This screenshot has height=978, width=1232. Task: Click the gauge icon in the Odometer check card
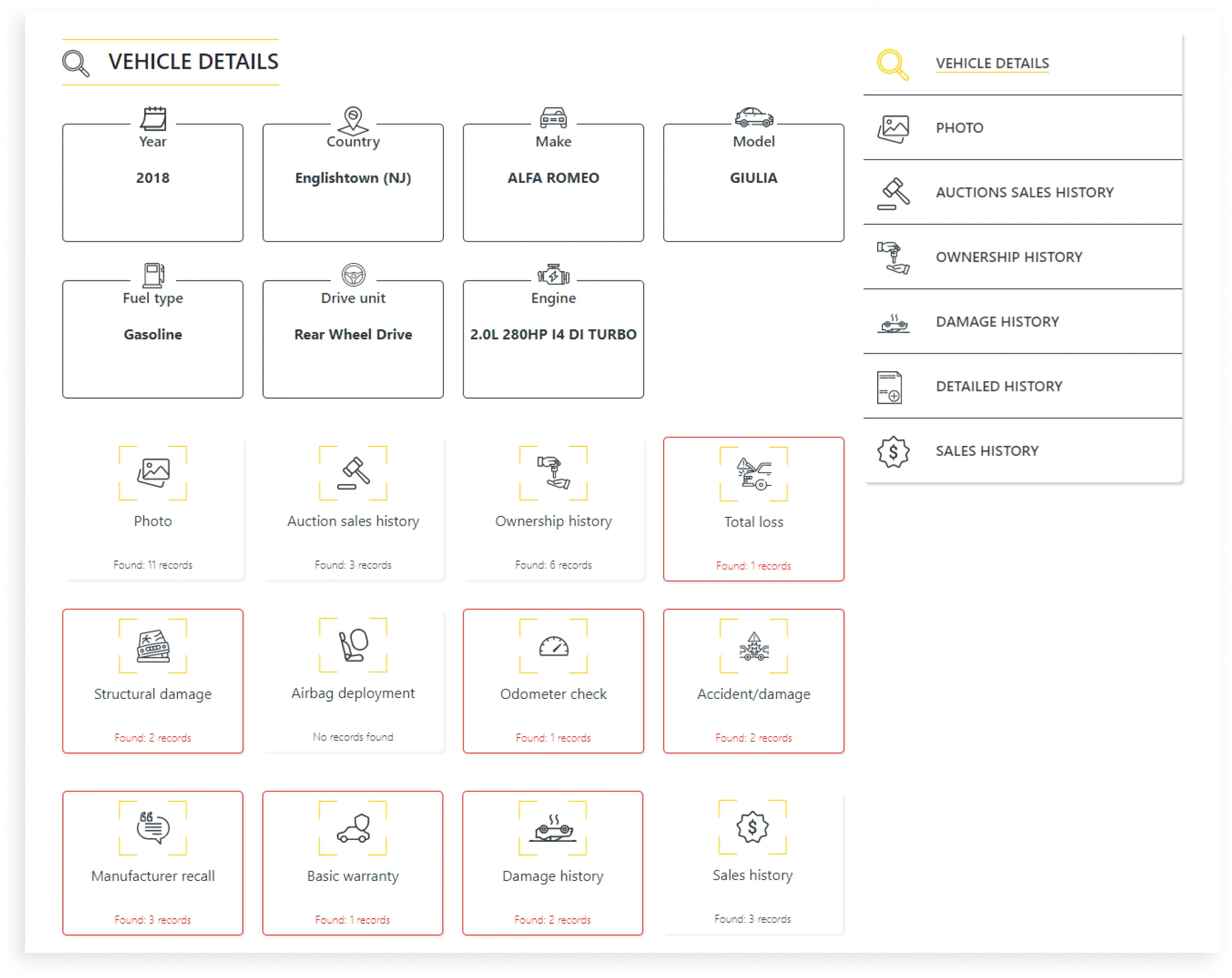click(553, 646)
